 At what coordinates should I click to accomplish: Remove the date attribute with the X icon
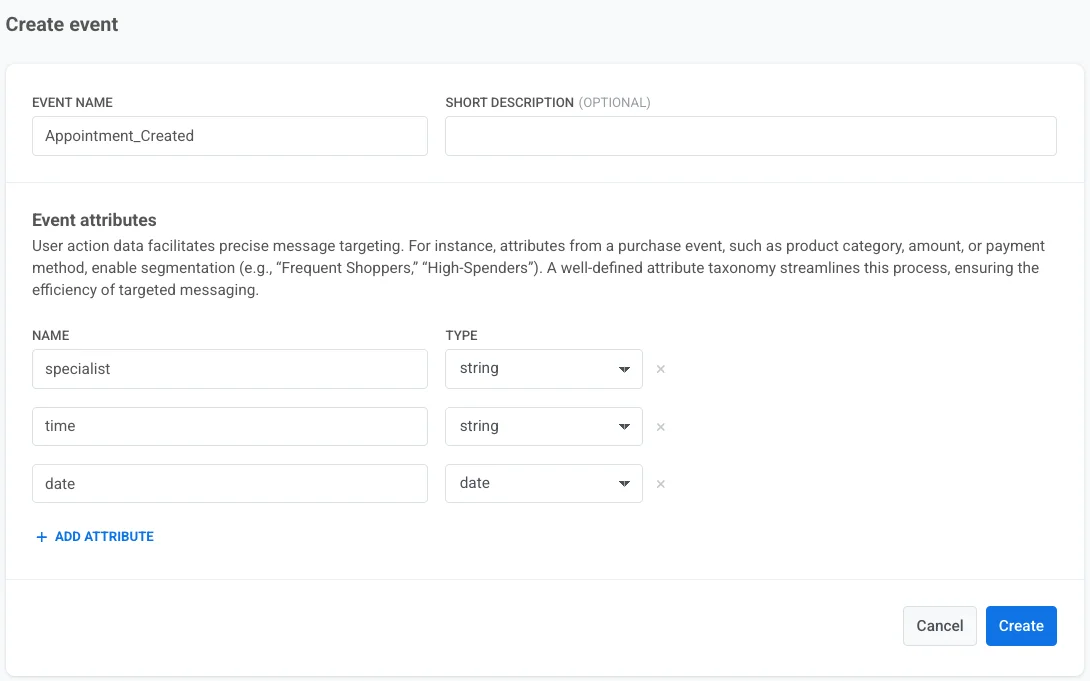pos(660,484)
